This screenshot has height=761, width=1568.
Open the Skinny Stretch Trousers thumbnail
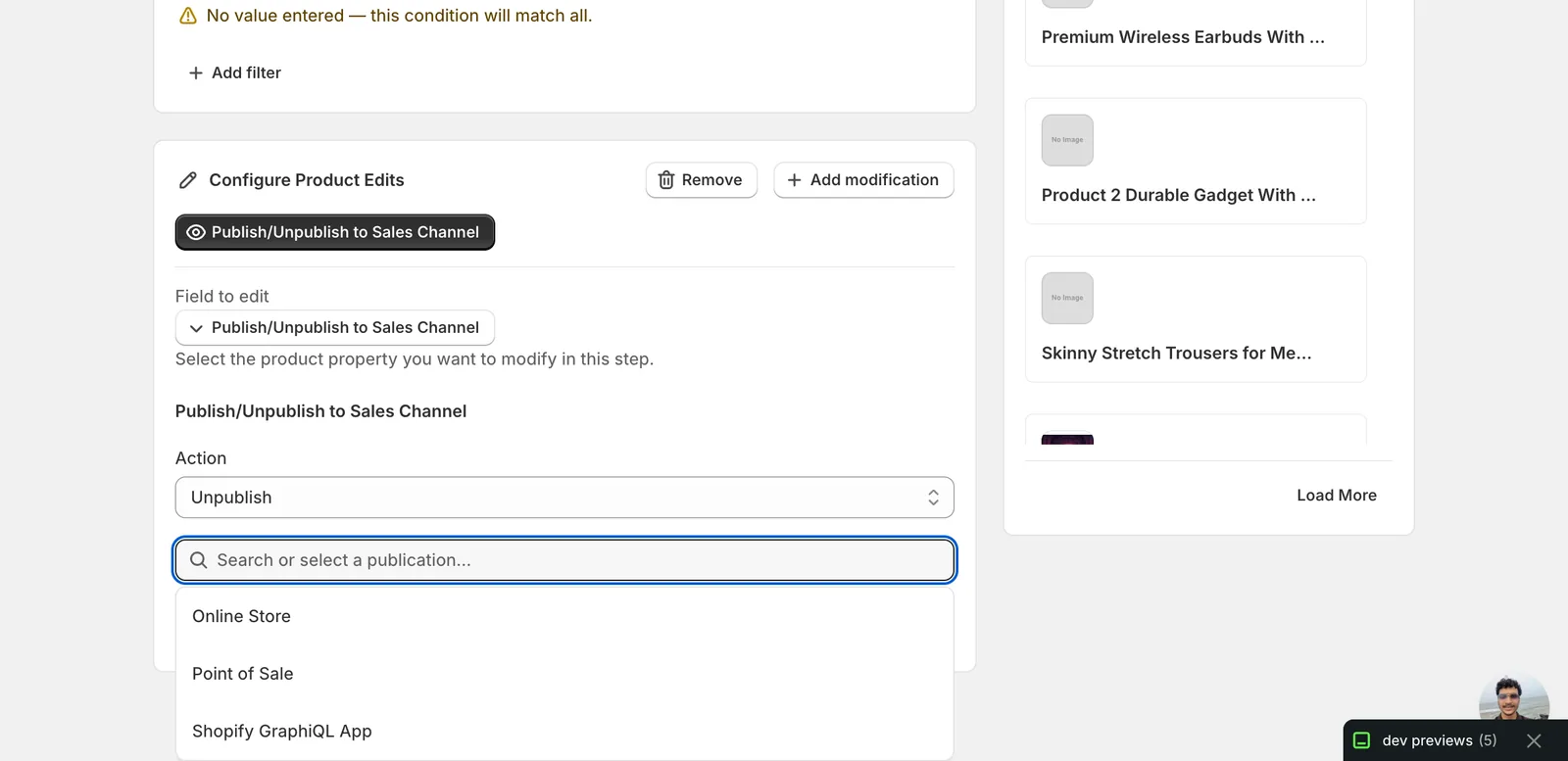pos(1067,298)
